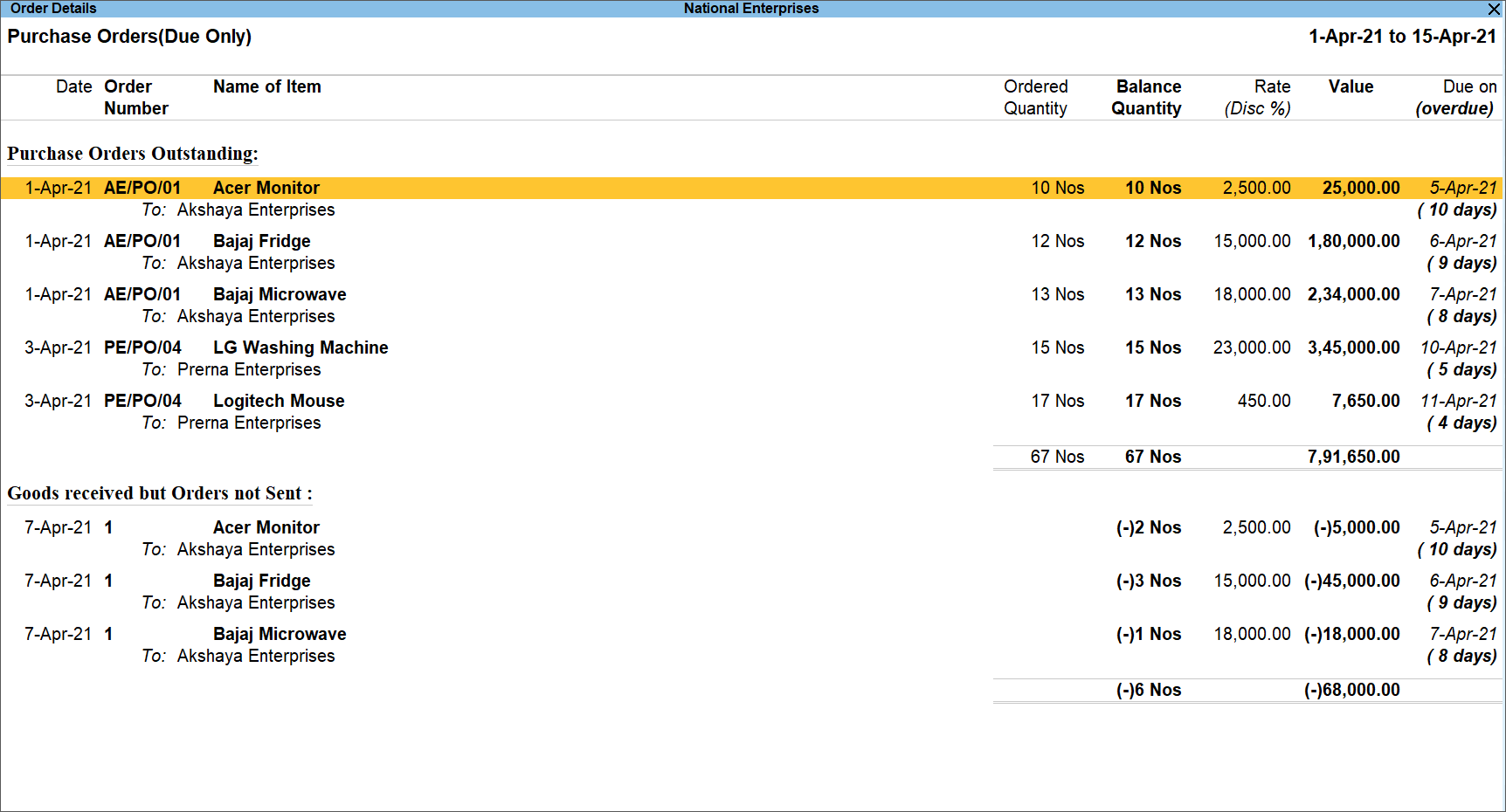Click order number AE/PO/01 for Bajaj Fridge
The width and height of the screenshot is (1506, 812).
point(142,241)
